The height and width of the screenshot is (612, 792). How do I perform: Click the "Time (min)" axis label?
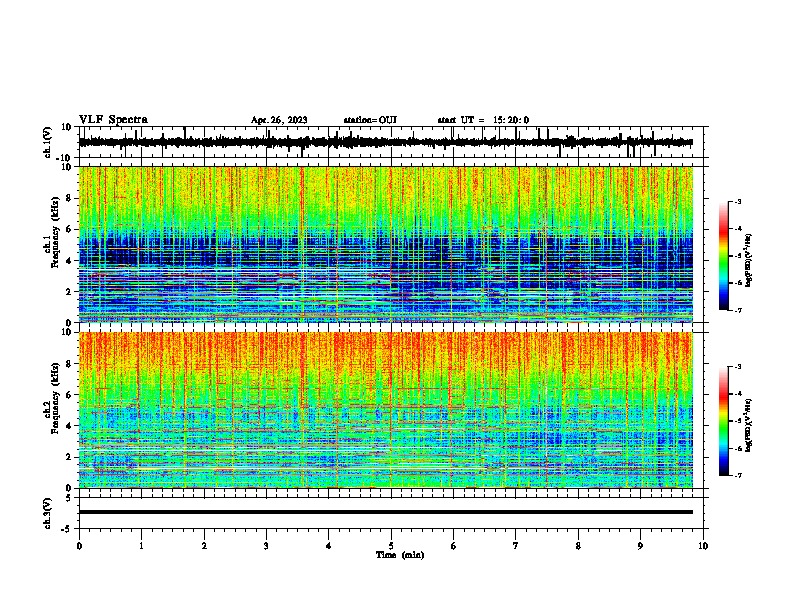[400, 555]
